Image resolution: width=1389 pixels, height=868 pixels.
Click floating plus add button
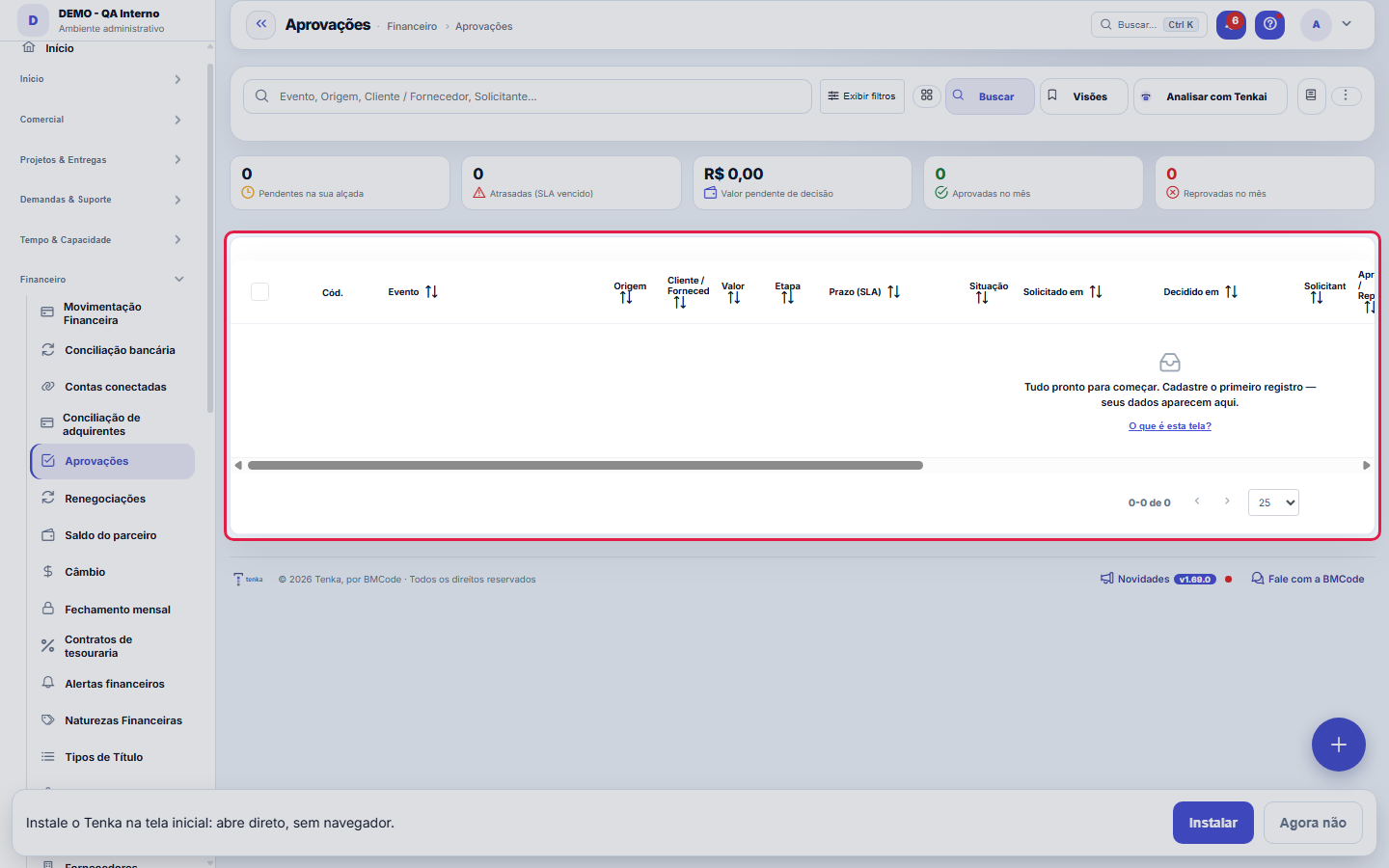(x=1339, y=745)
